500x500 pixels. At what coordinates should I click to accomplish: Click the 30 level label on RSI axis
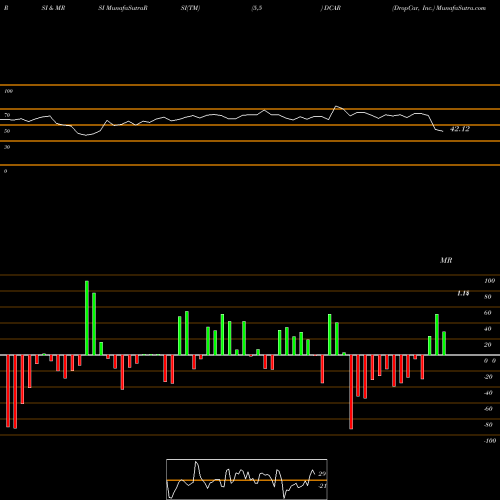7,147
